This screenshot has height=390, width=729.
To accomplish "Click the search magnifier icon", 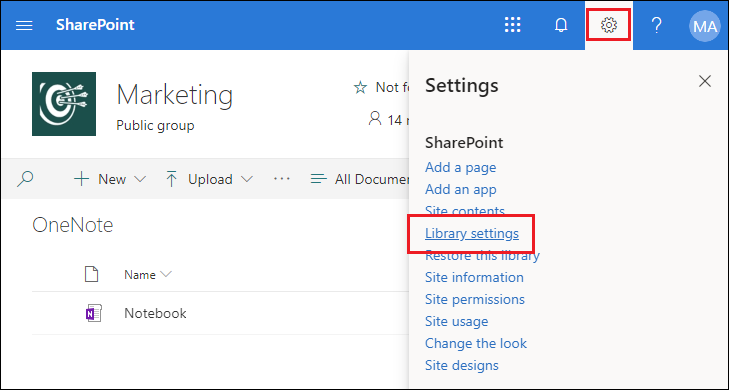I will (x=25, y=178).
